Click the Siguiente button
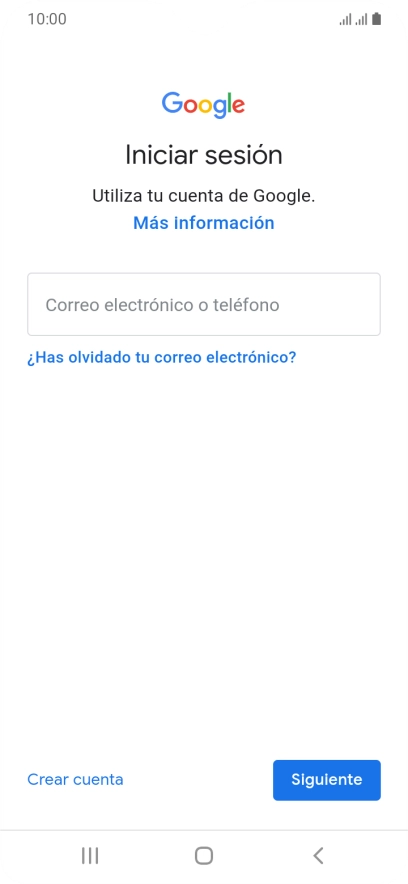Image resolution: width=408 pixels, height=884 pixels. [x=327, y=780]
